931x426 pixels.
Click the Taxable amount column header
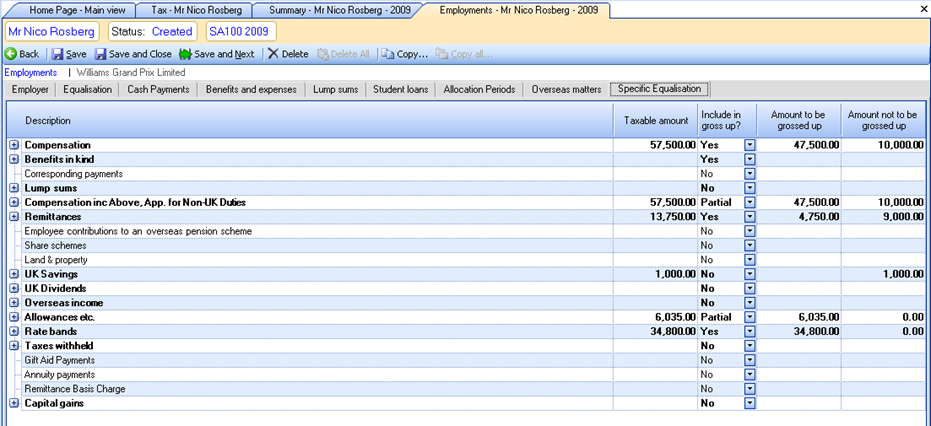coord(656,121)
